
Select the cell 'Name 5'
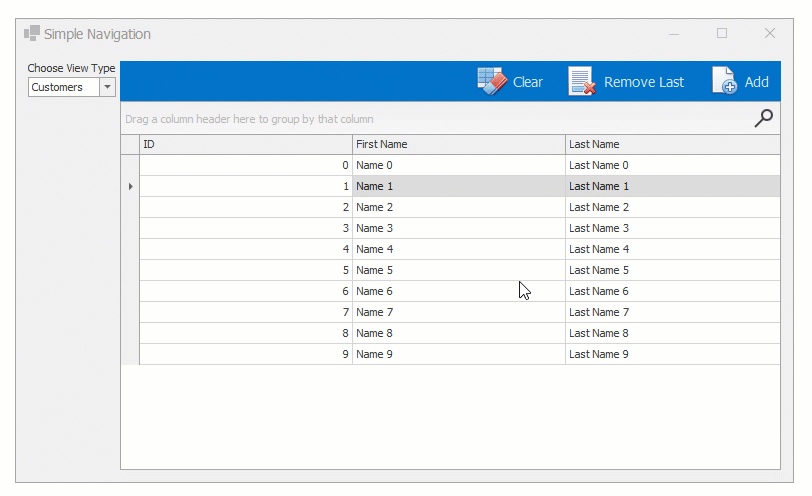click(458, 270)
